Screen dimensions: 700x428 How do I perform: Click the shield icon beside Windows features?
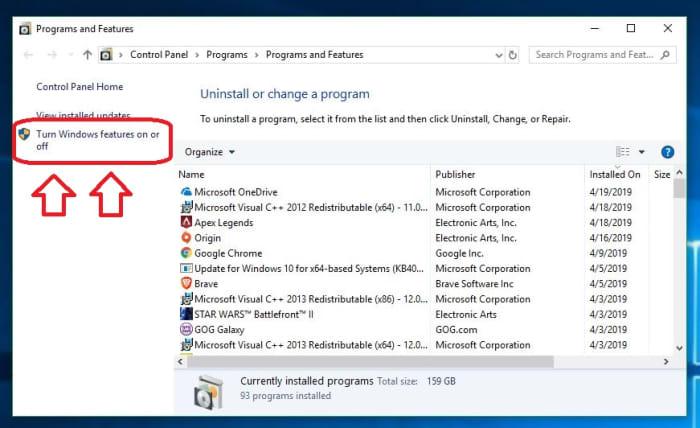coord(24,134)
